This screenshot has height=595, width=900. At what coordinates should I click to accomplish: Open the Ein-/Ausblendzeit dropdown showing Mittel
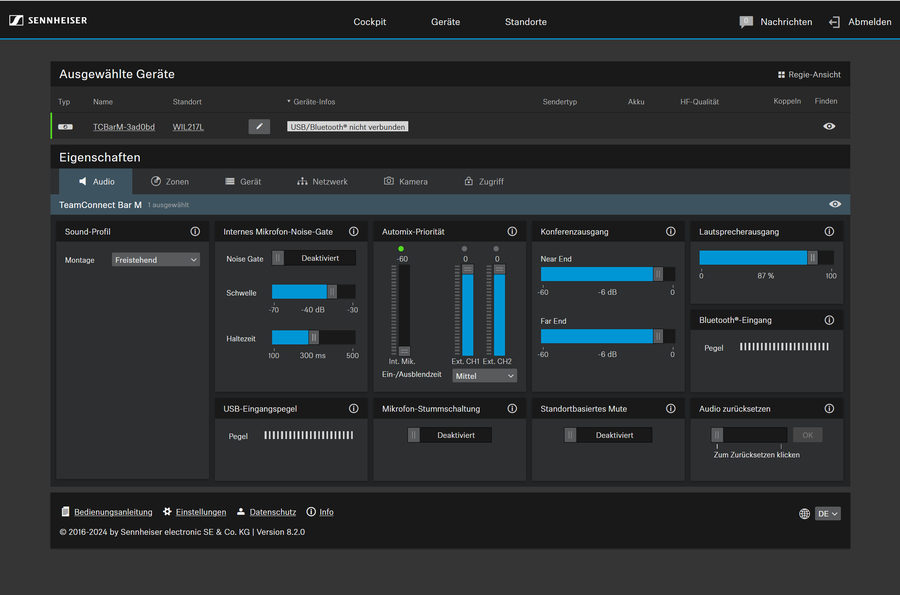click(x=484, y=376)
